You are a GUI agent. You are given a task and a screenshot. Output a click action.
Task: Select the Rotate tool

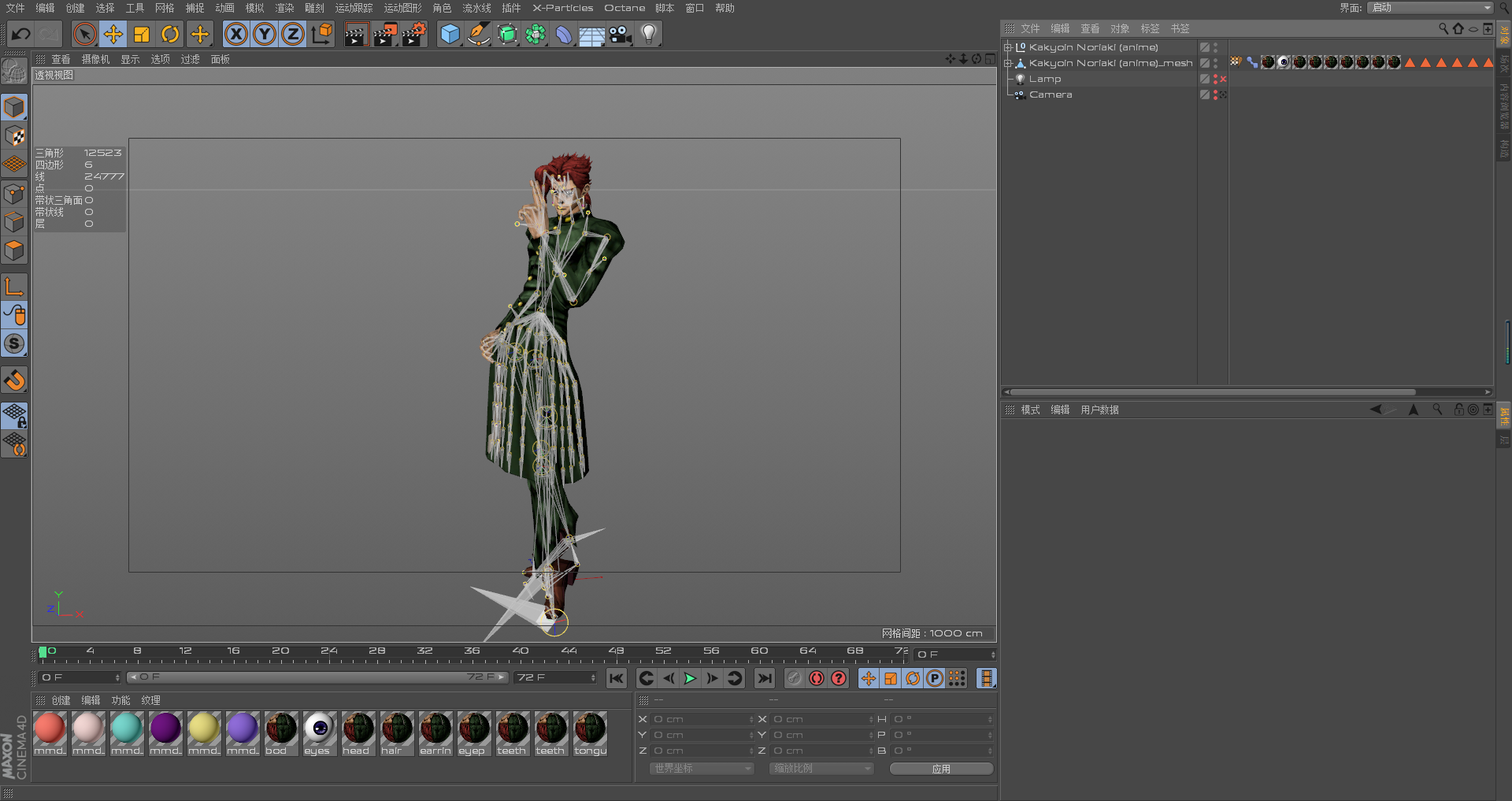[x=170, y=34]
